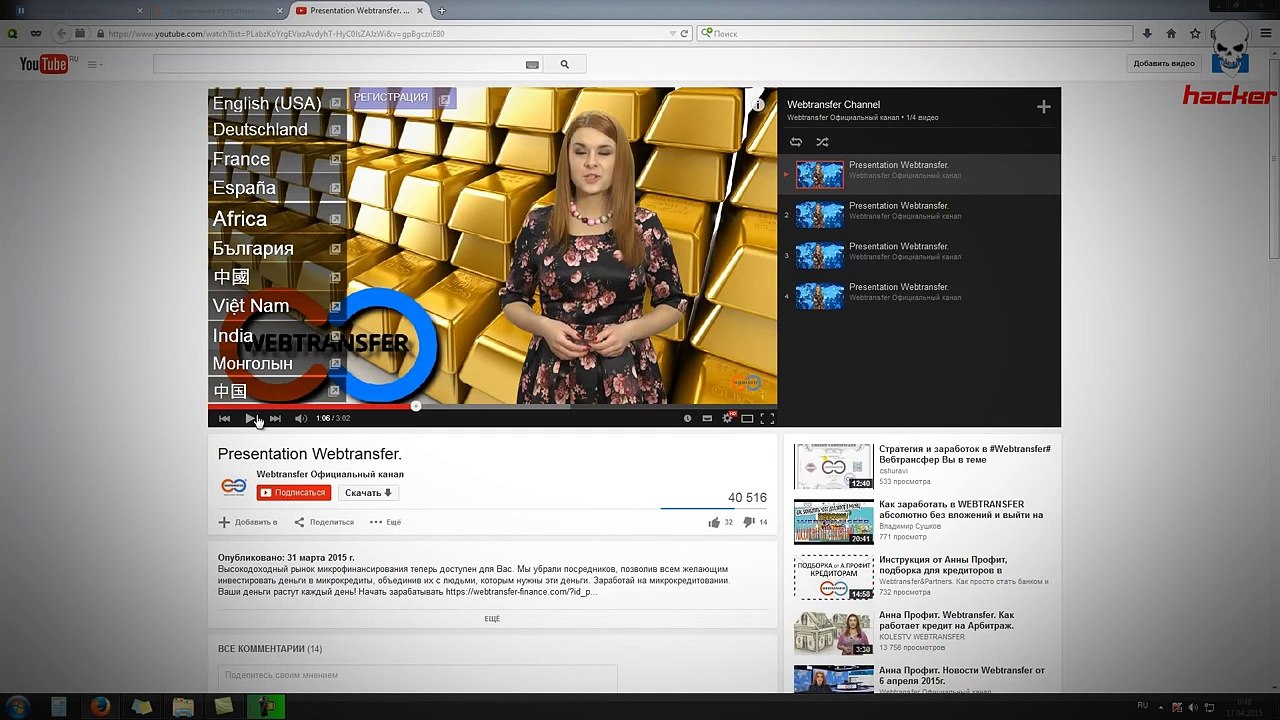Select English (USA) language link in video

[277, 103]
